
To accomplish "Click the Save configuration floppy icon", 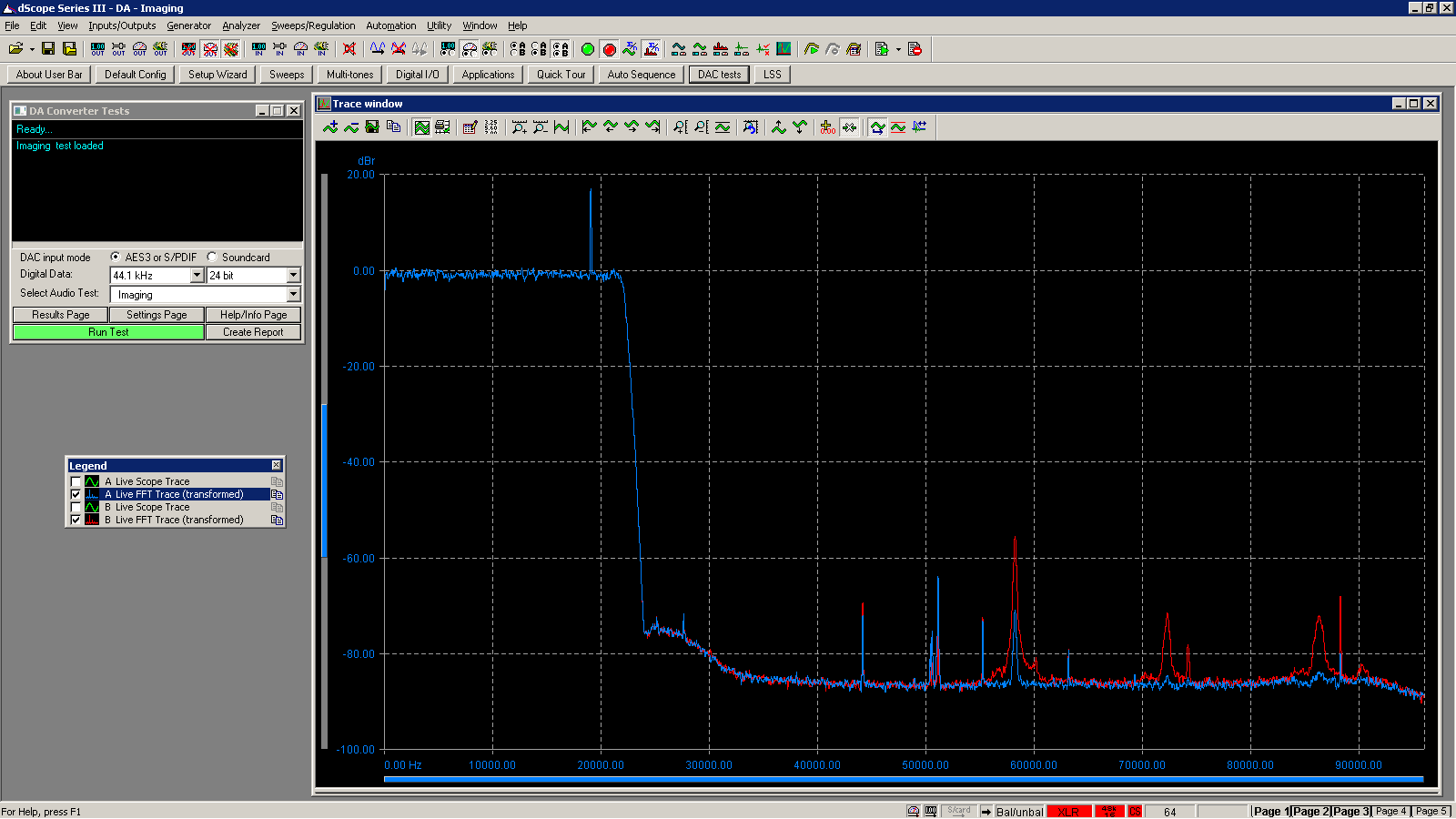I will click(48, 49).
